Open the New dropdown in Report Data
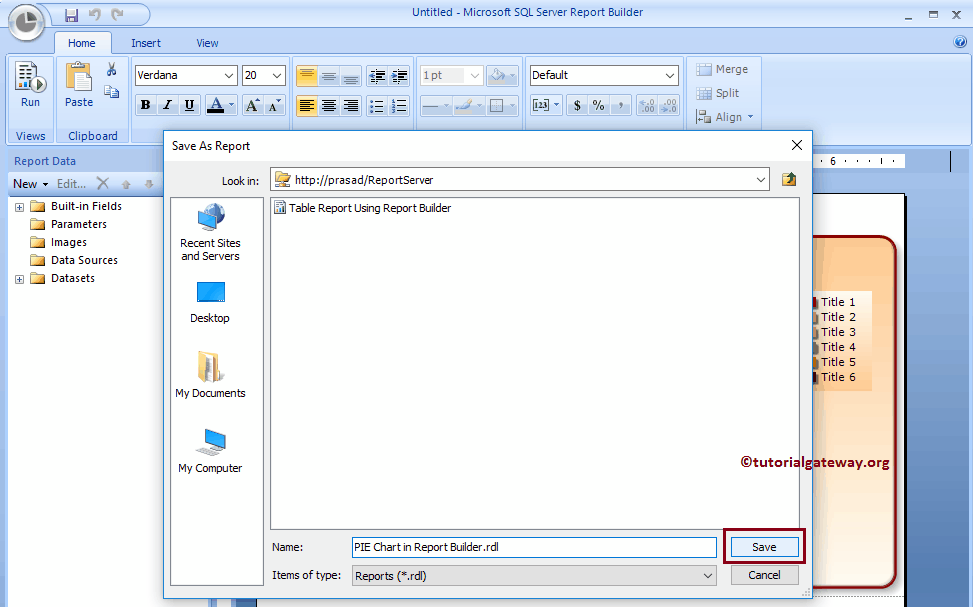The image size is (973, 607). click(30, 184)
